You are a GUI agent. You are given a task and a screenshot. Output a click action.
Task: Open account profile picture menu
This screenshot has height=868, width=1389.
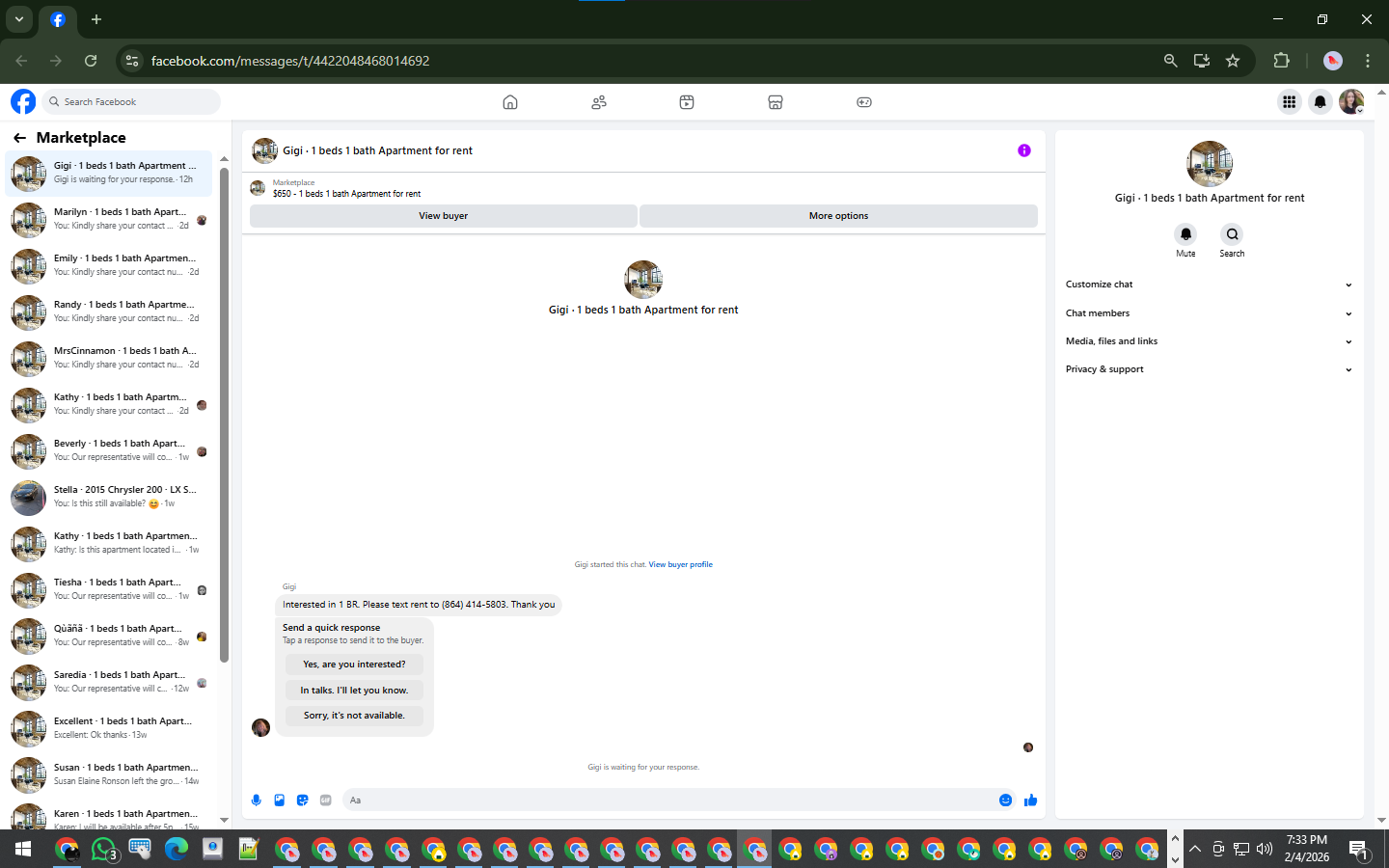coord(1351,101)
